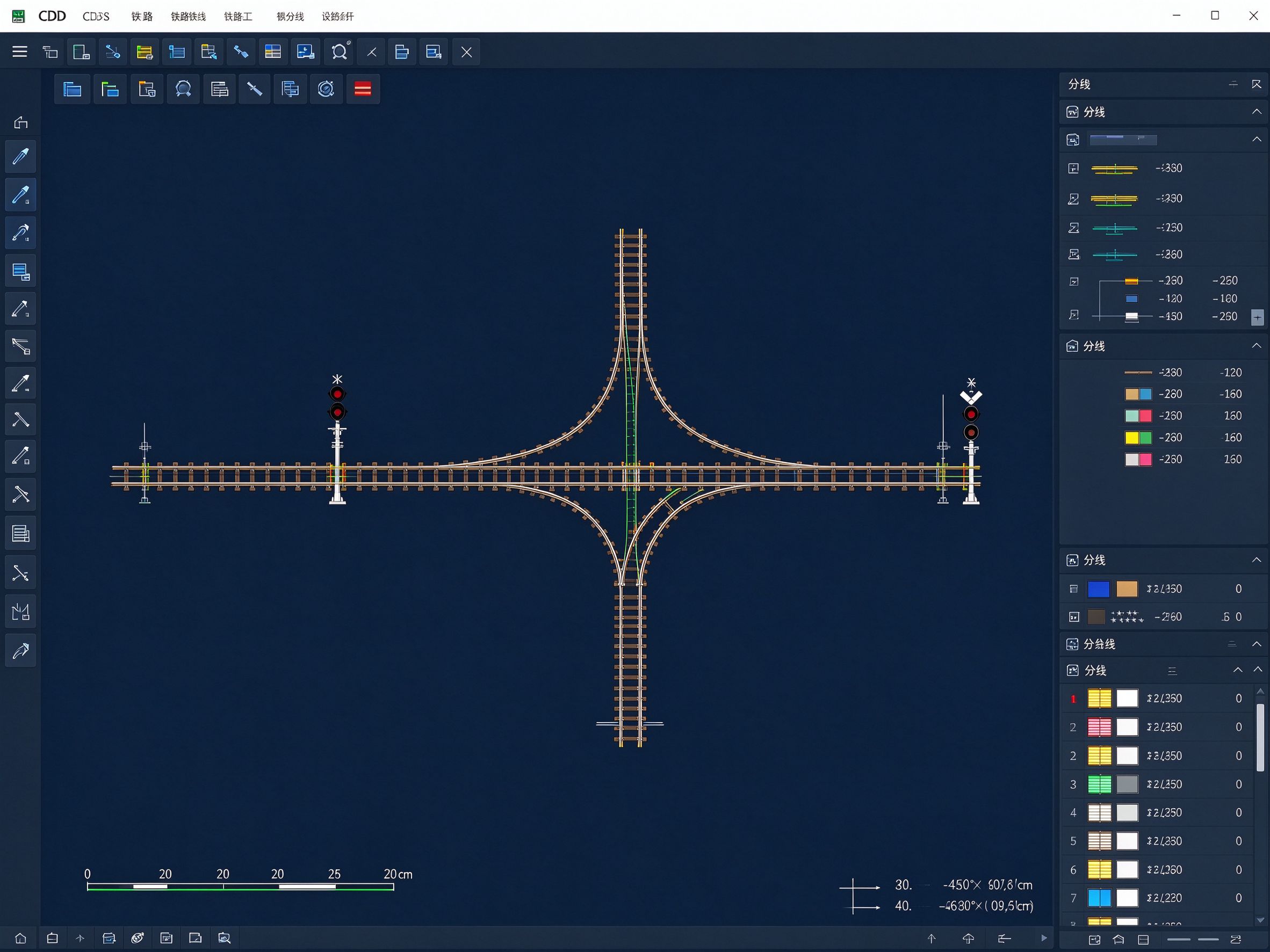Click the plus button beside -450 -250 row
The image size is (1270, 952).
click(1257, 317)
